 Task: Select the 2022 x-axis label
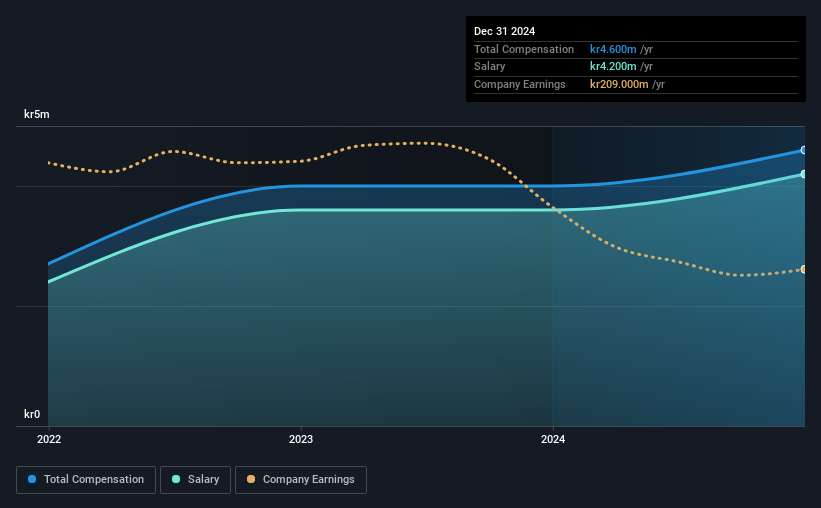[49, 439]
